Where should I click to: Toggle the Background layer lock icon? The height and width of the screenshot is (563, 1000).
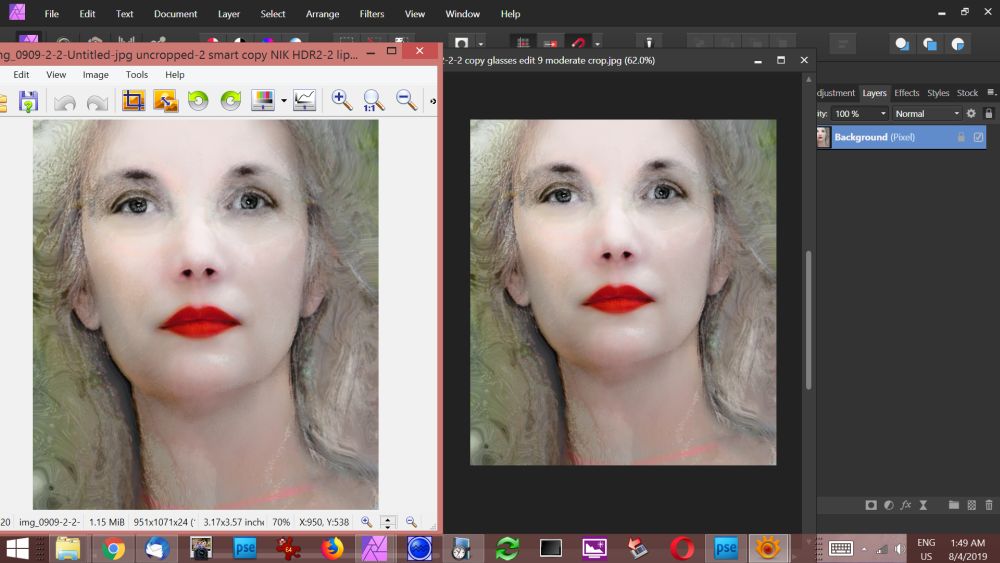pos(961,137)
